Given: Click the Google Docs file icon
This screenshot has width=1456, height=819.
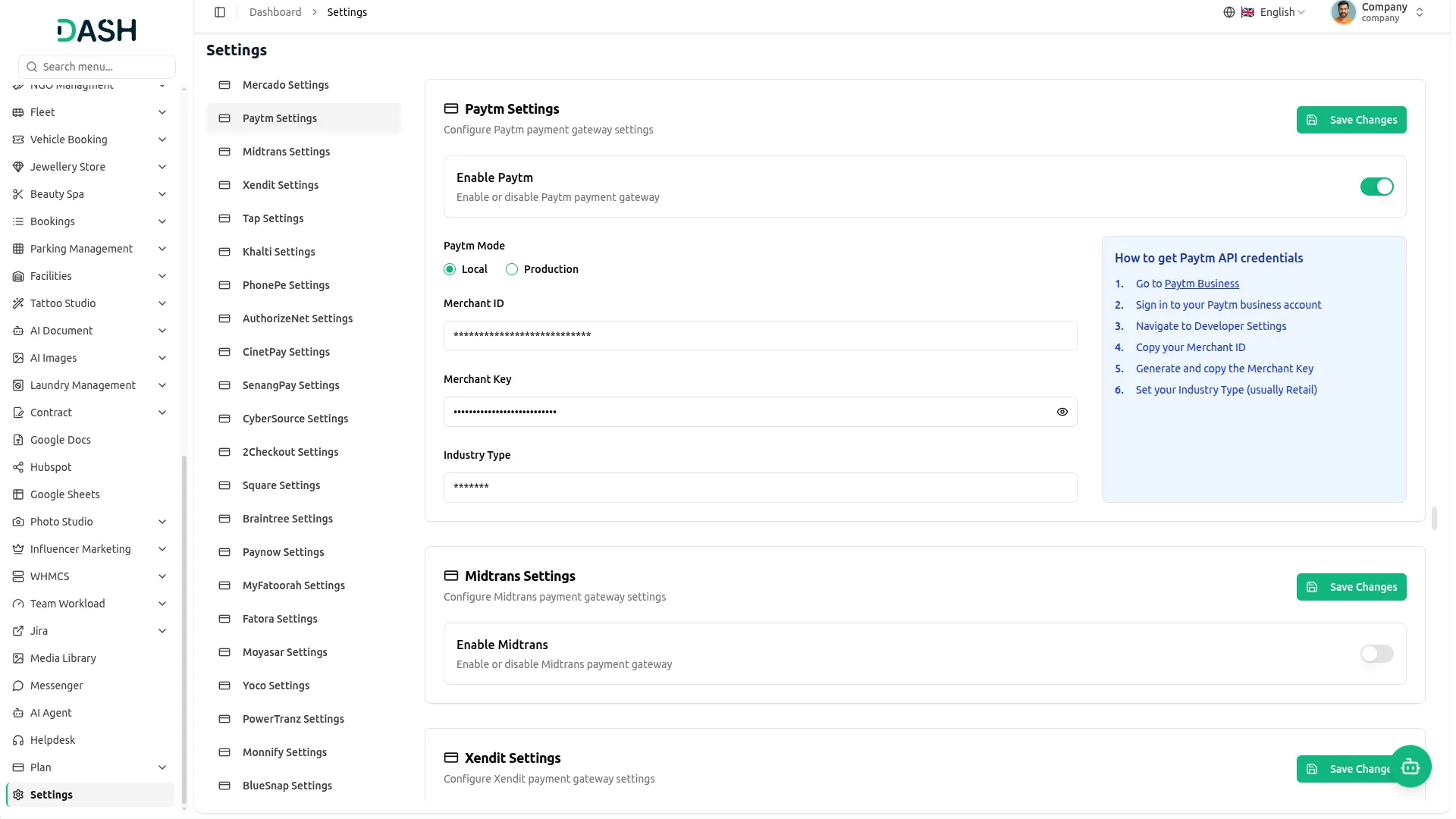Looking at the screenshot, I should click(x=18, y=440).
